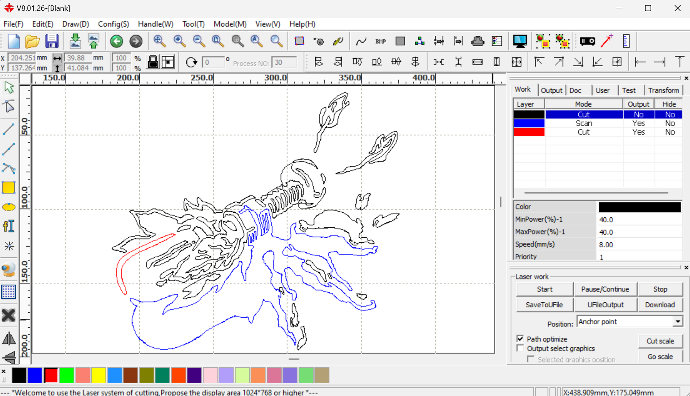690x396 pixels.
Task: Switch to the Output tab
Action: [551, 90]
